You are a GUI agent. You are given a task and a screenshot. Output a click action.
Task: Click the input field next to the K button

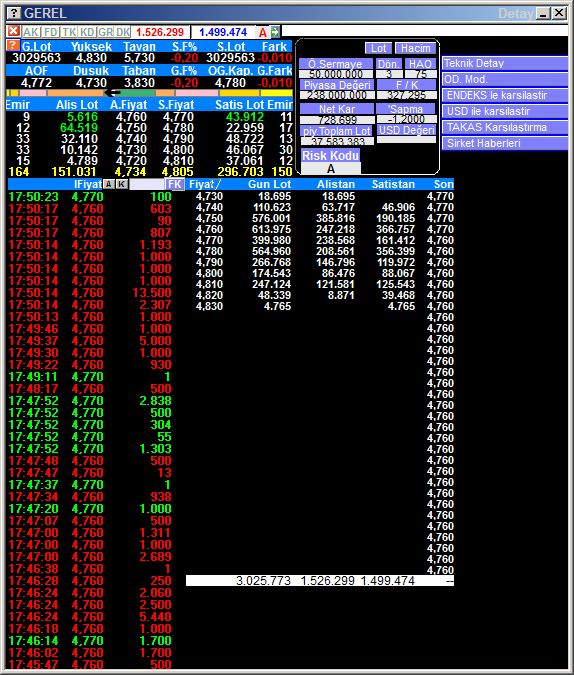147,184
